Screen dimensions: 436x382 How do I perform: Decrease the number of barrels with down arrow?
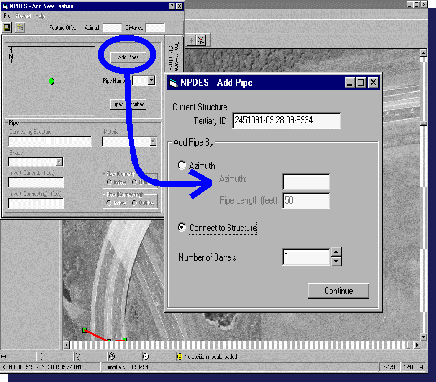tap(336, 261)
